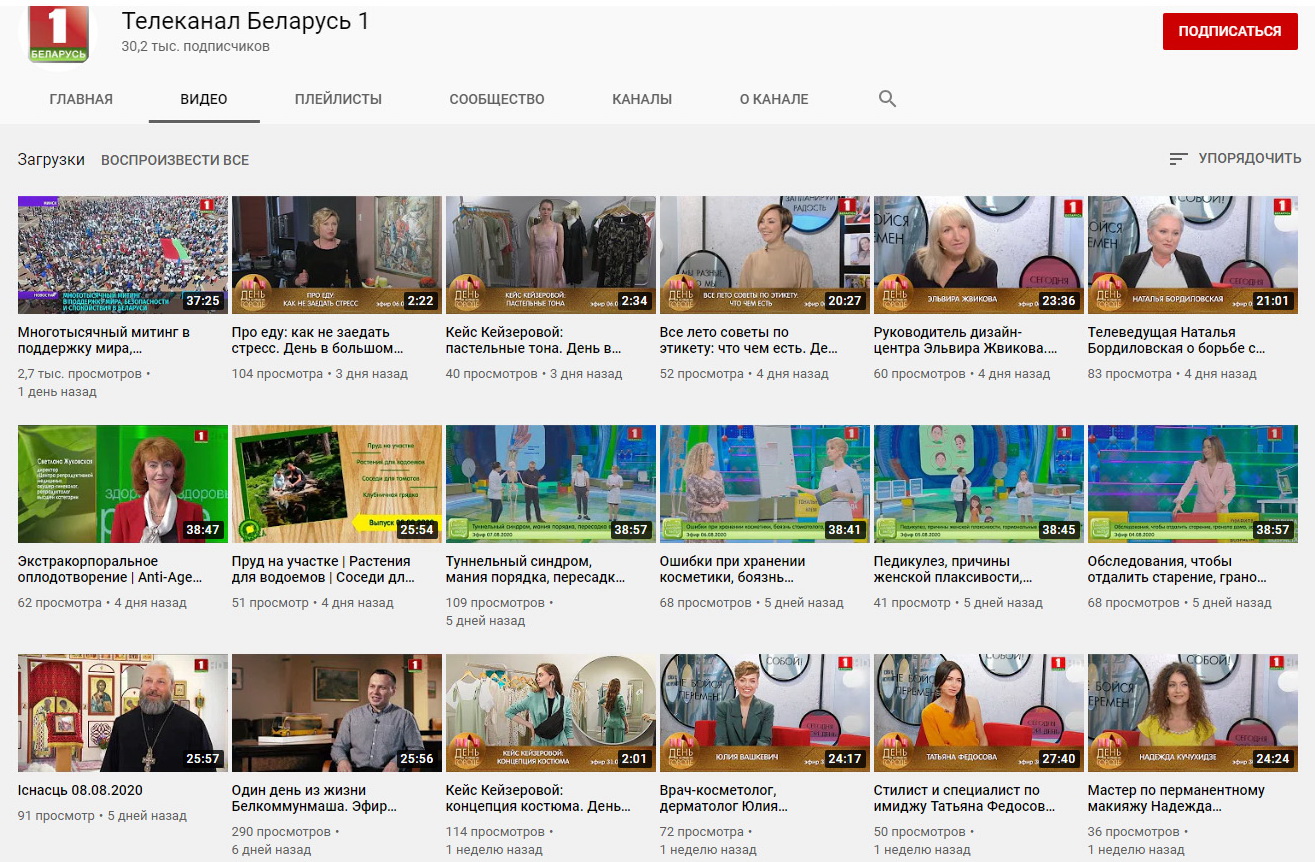
Task: Open title Кейс Кейзеровой: концепция костюма
Action: (538, 799)
